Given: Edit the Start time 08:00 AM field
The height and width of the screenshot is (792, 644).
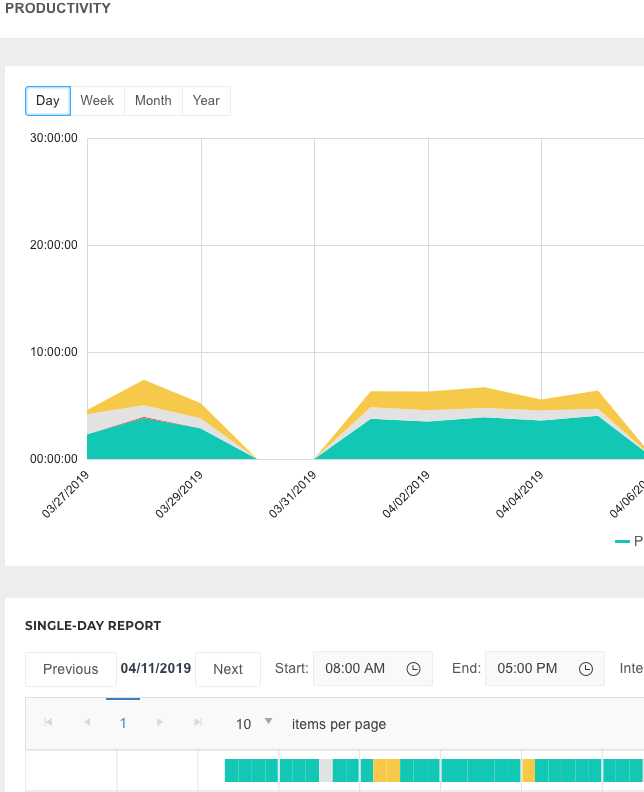Looking at the screenshot, I should pos(373,669).
